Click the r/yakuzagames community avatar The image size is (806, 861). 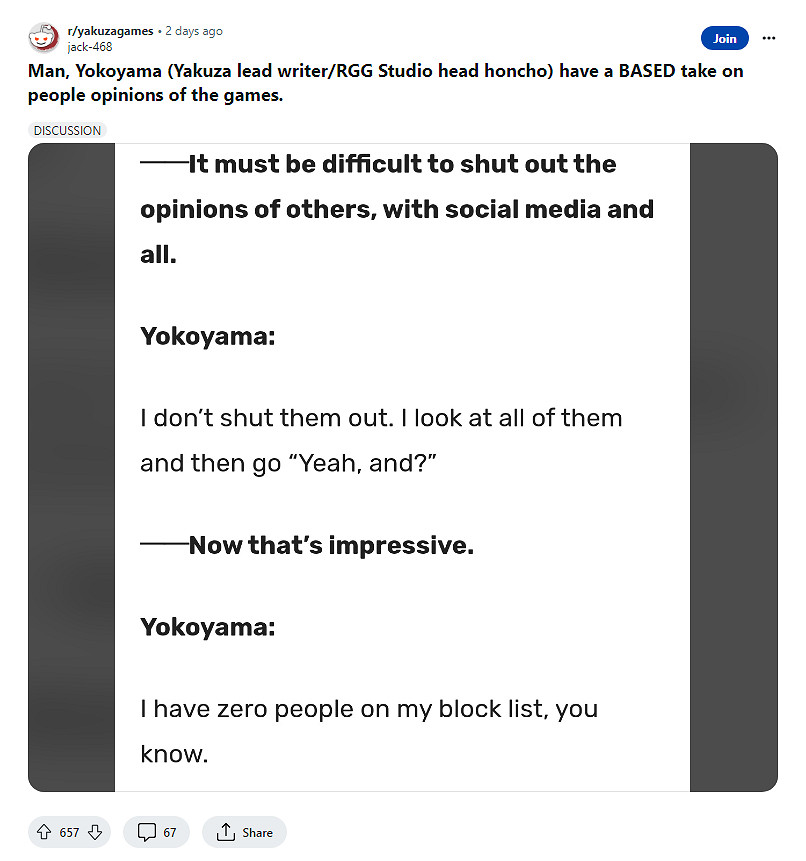(43, 38)
